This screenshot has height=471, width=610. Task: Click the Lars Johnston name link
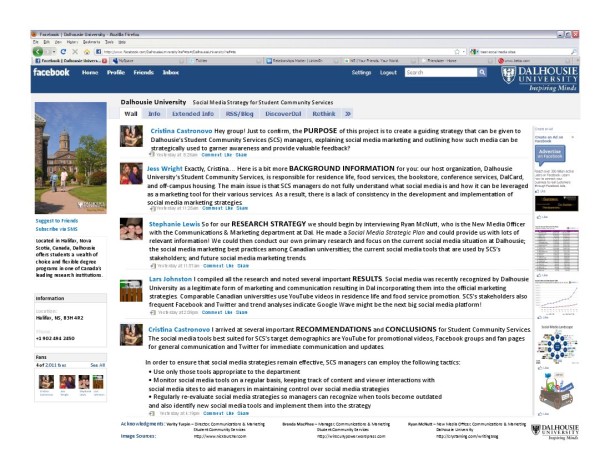tap(170, 279)
